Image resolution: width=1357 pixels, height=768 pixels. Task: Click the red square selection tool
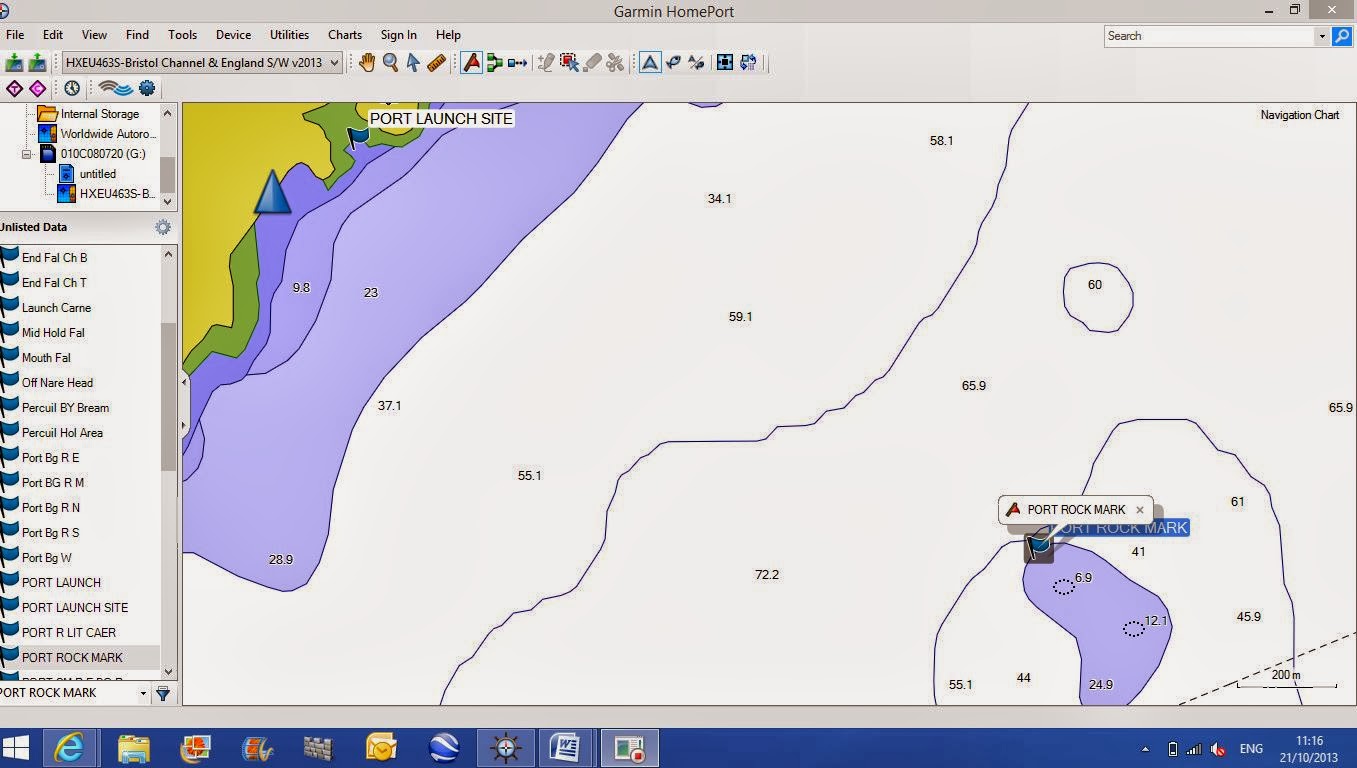569,63
